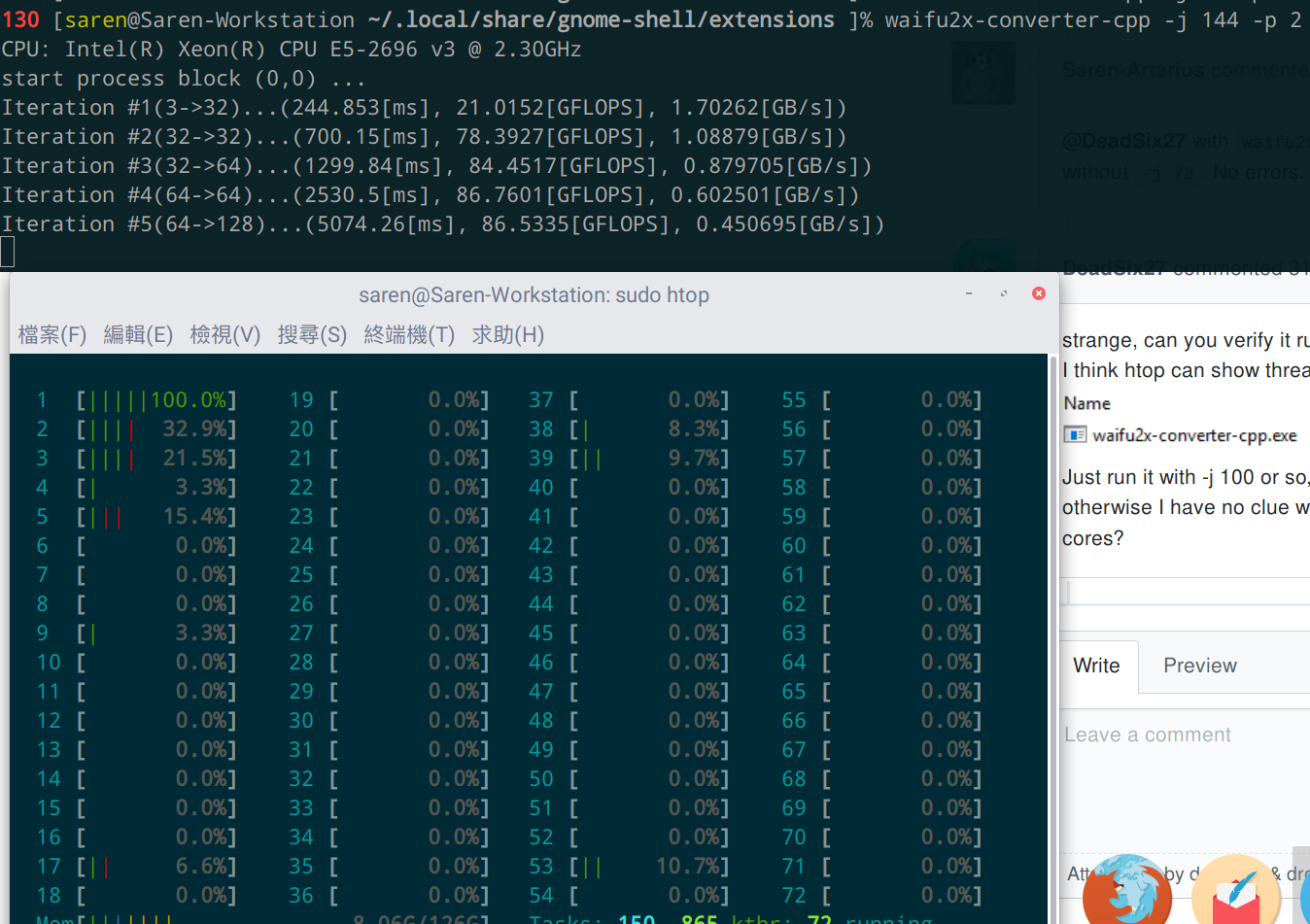Click the Iteration #1(3->32) output line
This screenshot has height=924, width=1310.
coord(424,108)
